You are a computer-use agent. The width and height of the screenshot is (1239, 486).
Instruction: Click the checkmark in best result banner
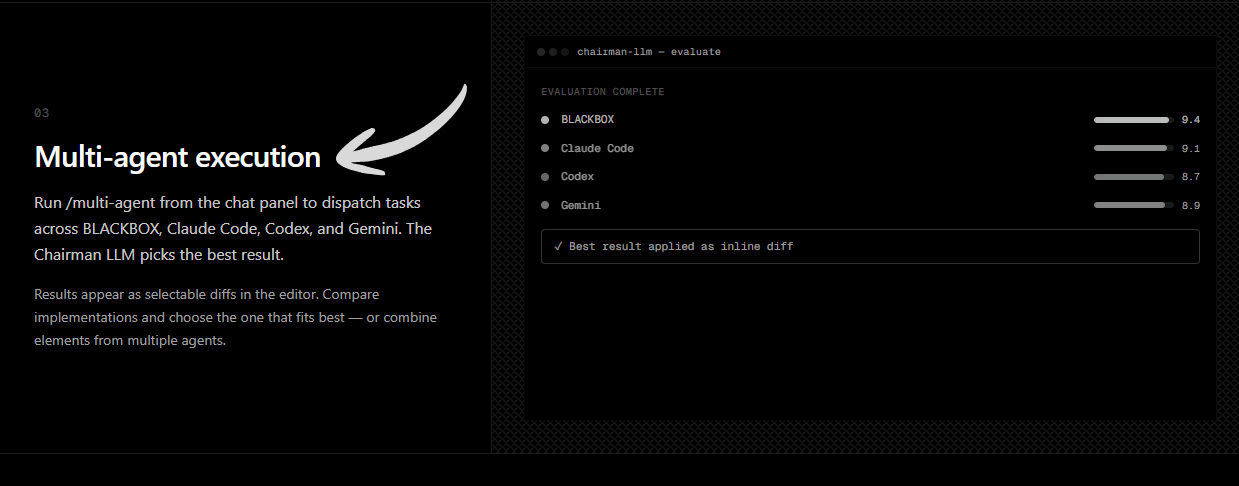coord(557,246)
